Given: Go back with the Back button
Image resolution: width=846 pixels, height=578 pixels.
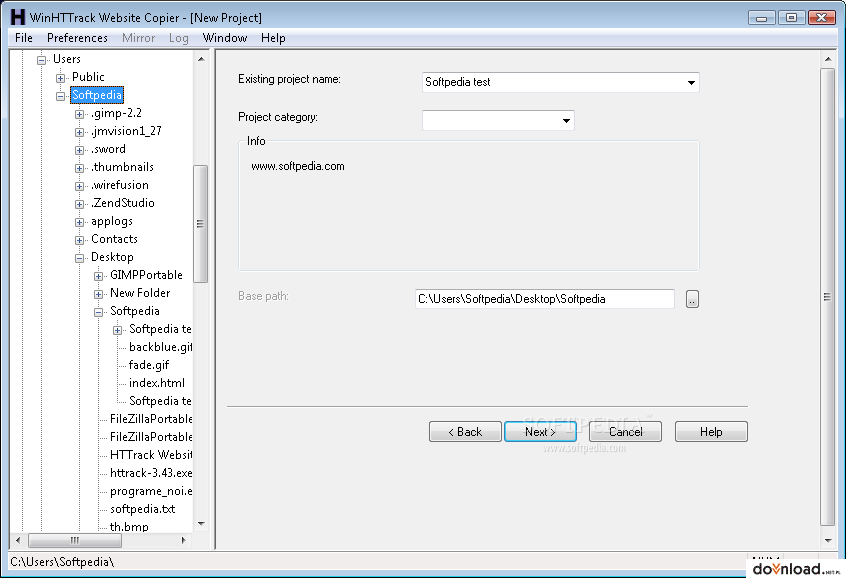Looking at the screenshot, I should tap(465, 432).
